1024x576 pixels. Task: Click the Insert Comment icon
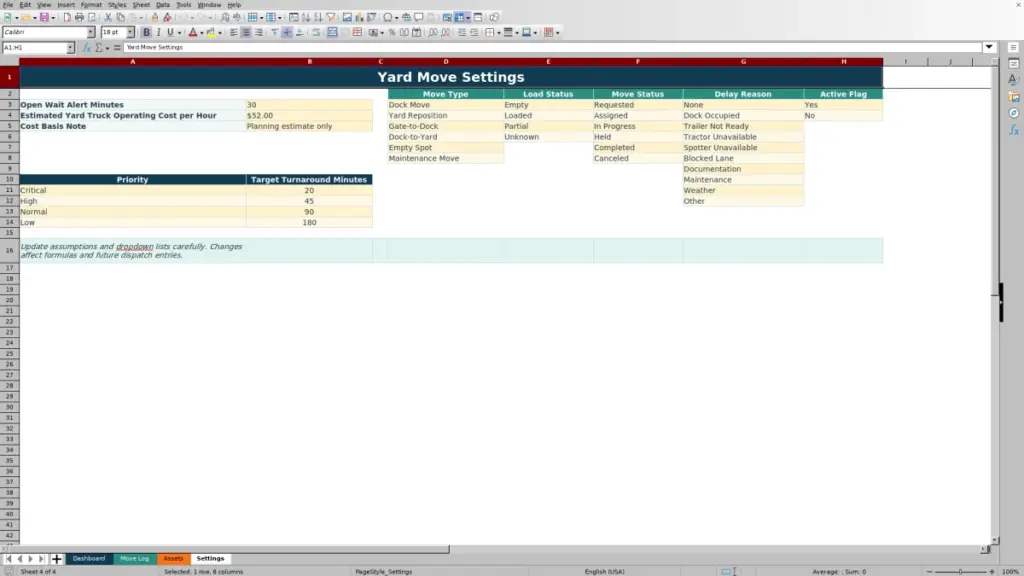pos(419,17)
